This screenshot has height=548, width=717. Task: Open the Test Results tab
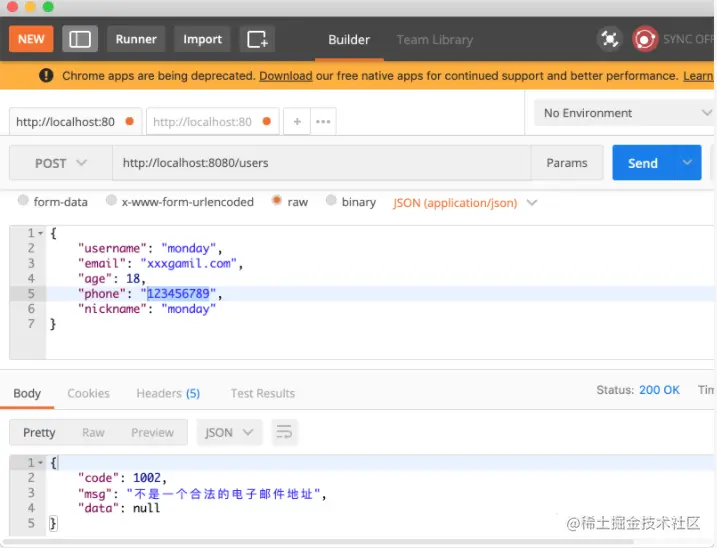tap(262, 393)
